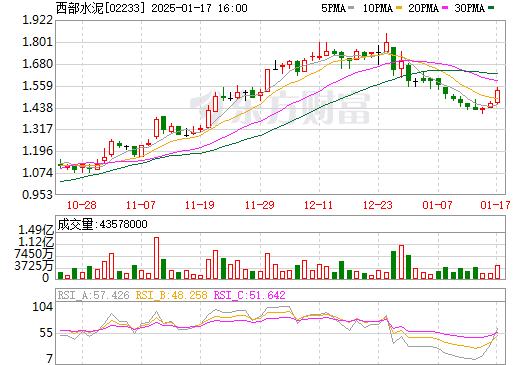Select the 01-17 date axis label
The height and width of the screenshot is (365, 520).
[495, 205]
